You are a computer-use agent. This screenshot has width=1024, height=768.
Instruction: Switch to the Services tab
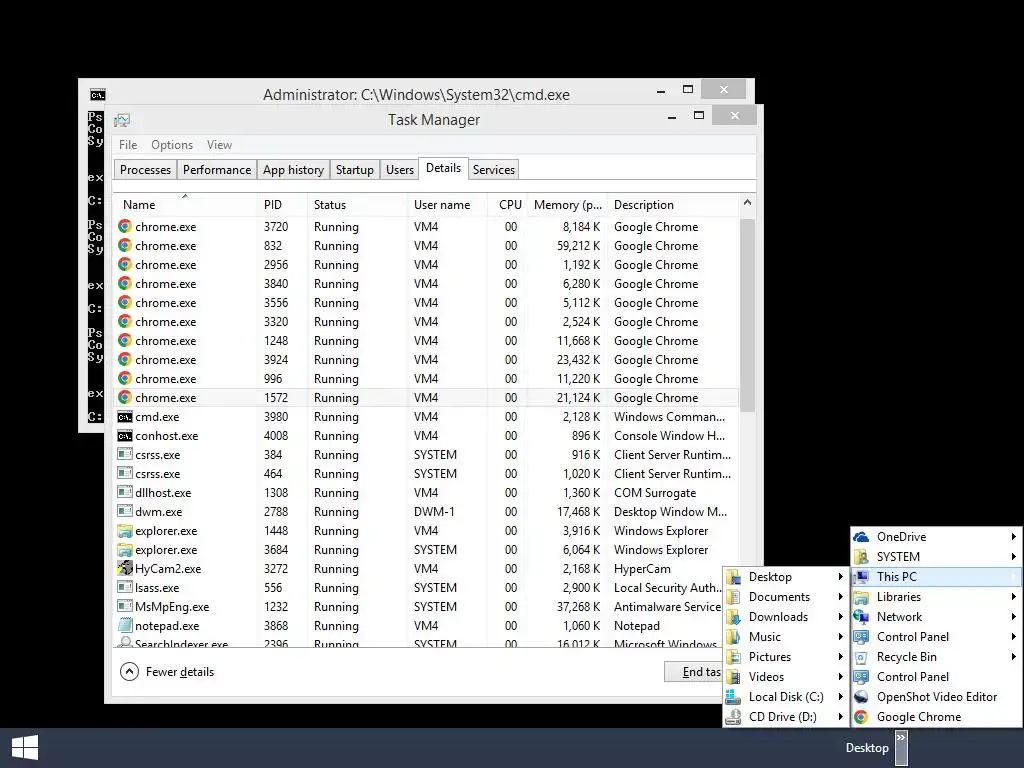coord(494,170)
